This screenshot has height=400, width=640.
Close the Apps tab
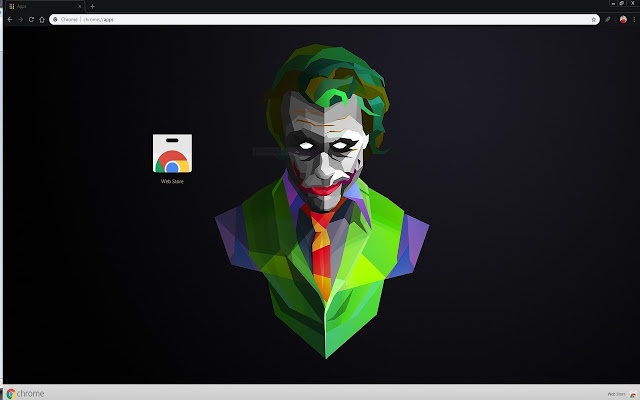tap(79, 6)
